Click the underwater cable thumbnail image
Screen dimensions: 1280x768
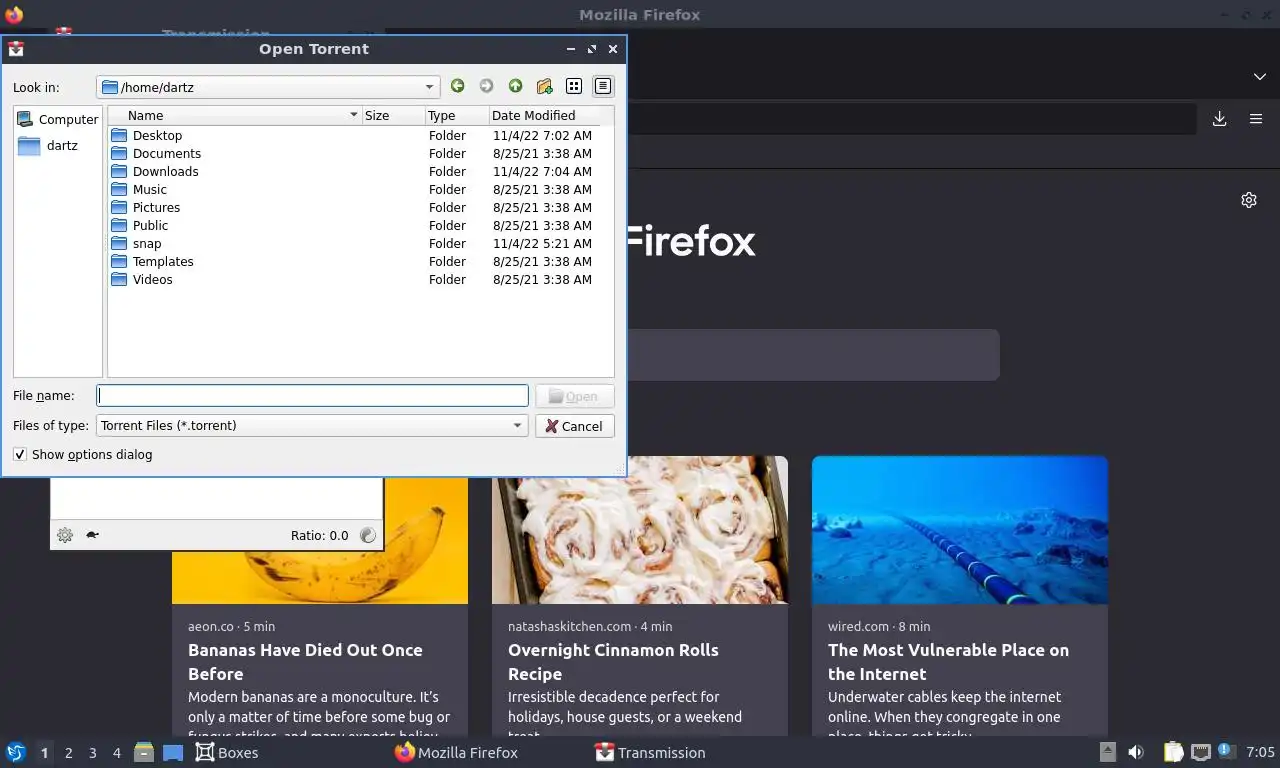point(960,530)
